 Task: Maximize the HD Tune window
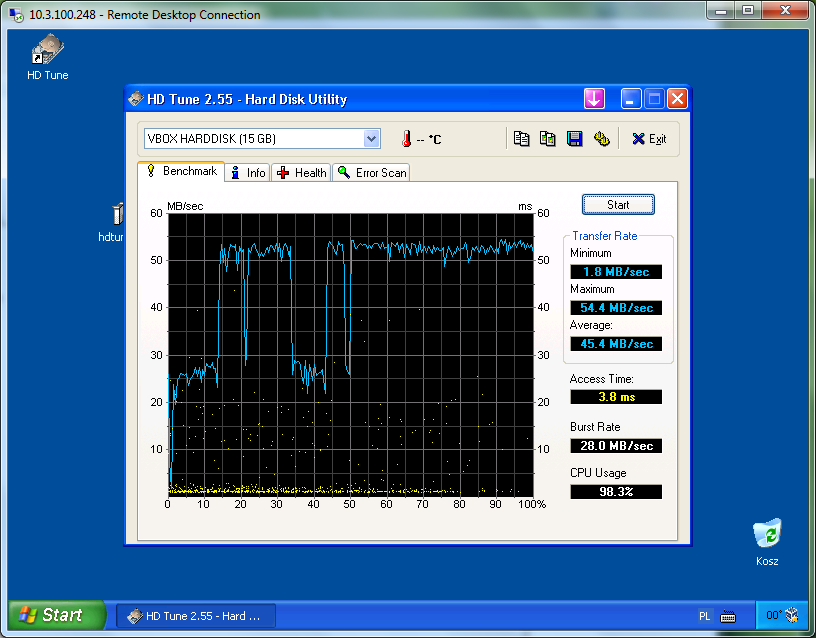click(654, 98)
